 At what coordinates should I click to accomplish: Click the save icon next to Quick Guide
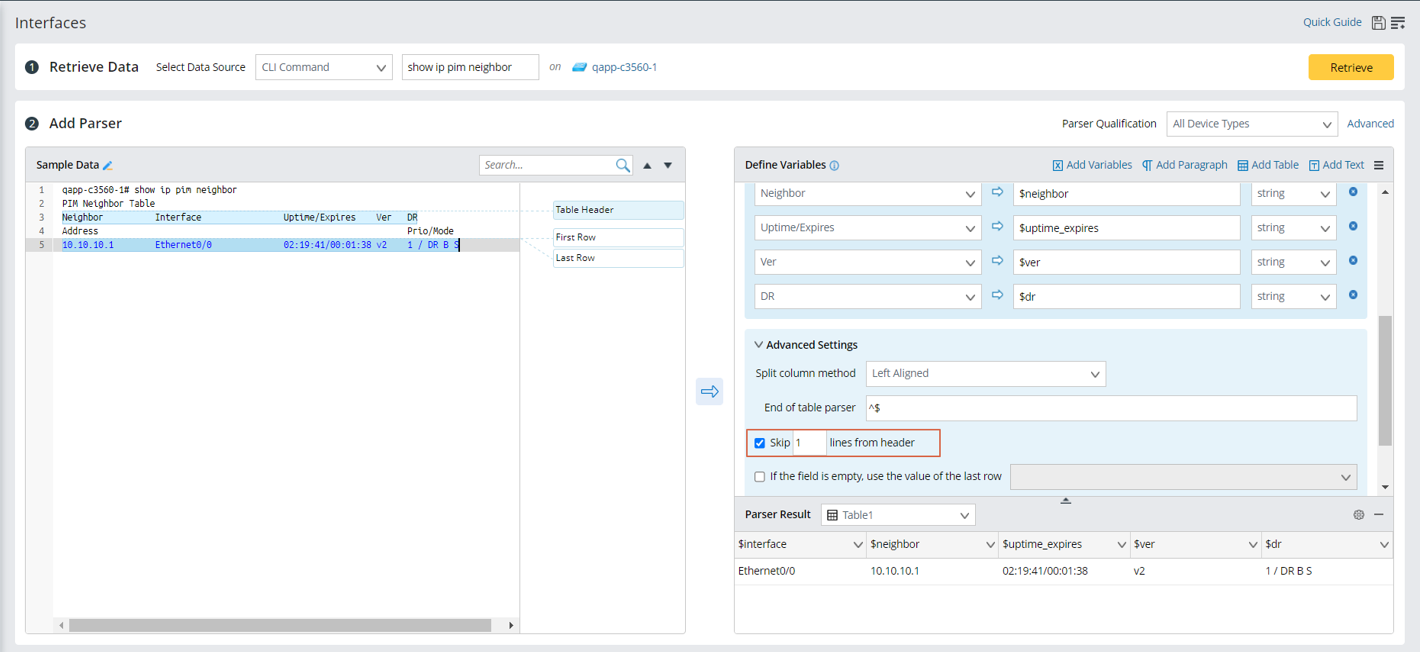(1378, 23)
